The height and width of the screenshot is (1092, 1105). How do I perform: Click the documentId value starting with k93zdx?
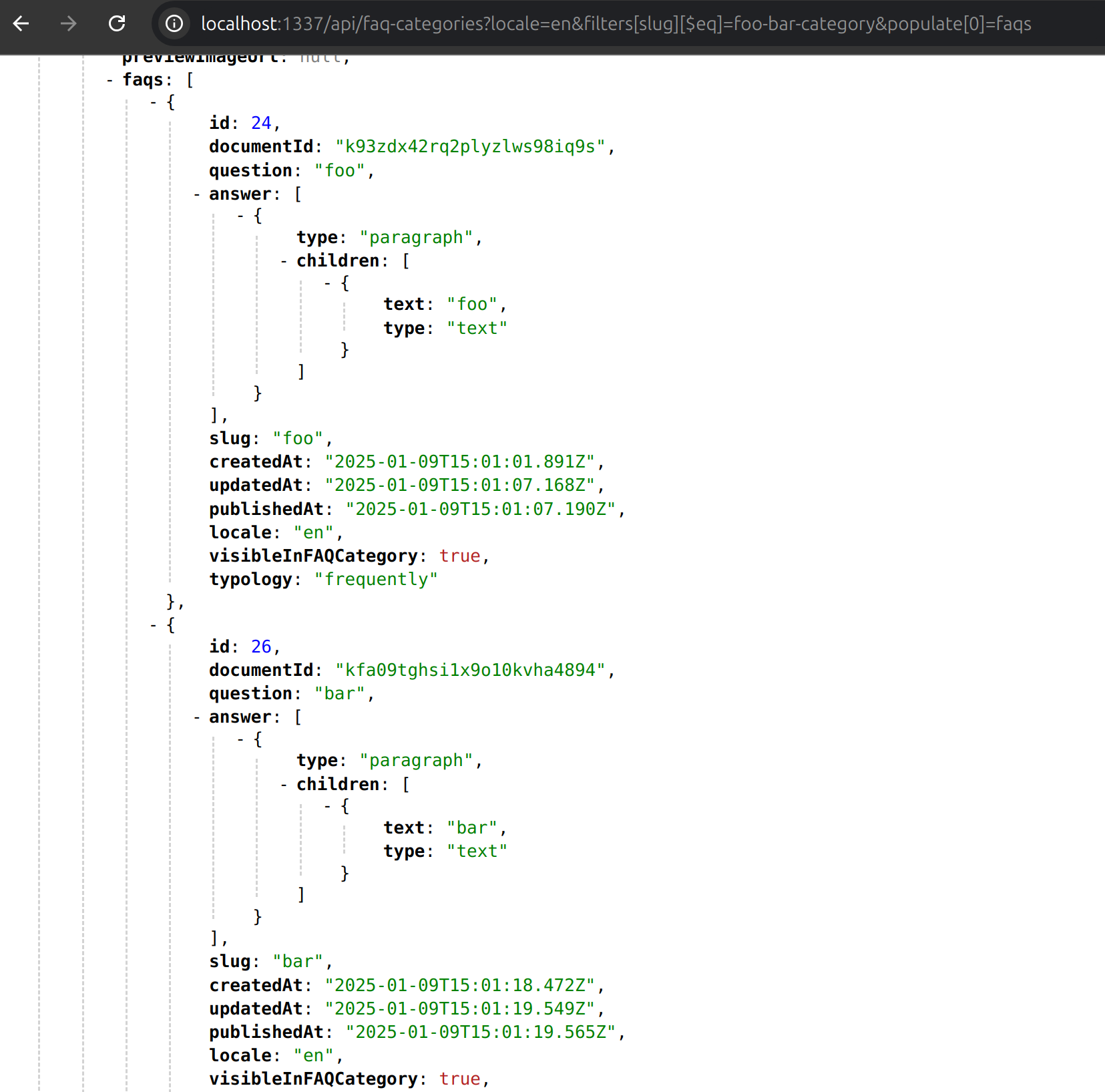[x=470, y=147]
